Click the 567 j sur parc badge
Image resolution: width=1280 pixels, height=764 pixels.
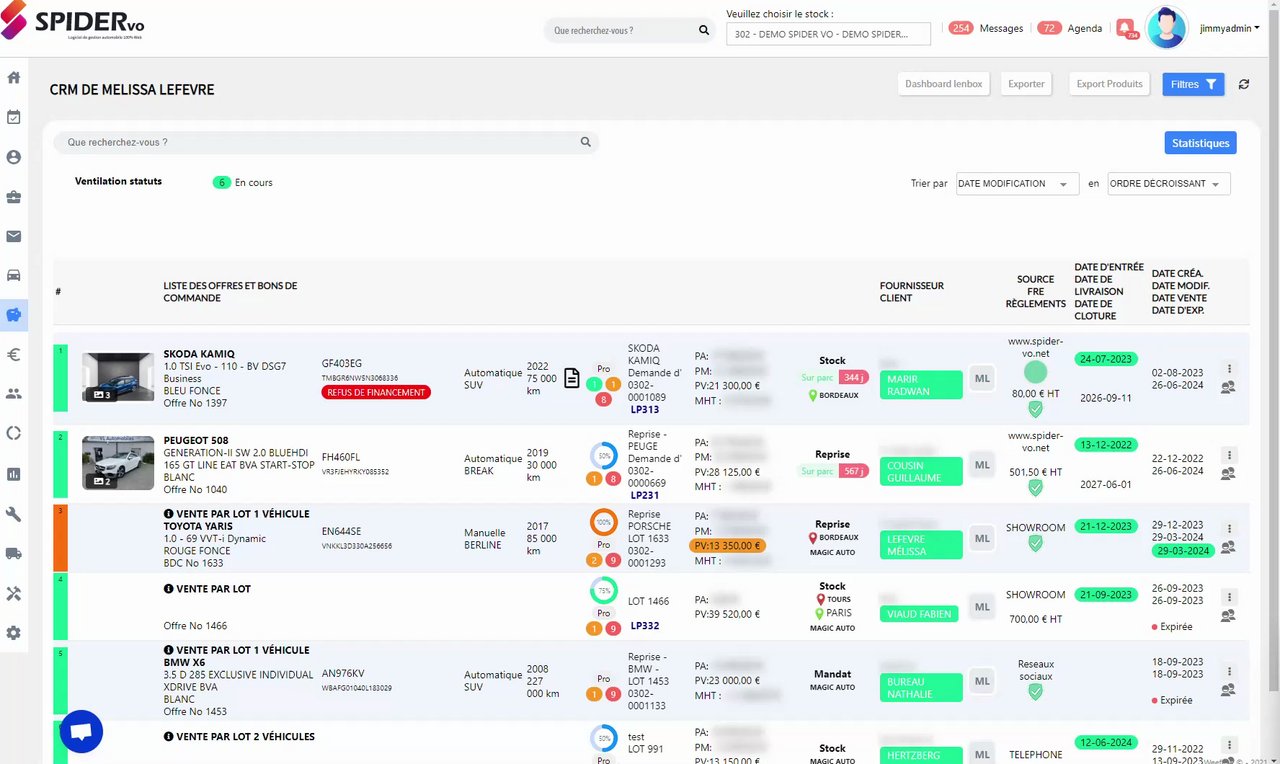tap(853, 471)
